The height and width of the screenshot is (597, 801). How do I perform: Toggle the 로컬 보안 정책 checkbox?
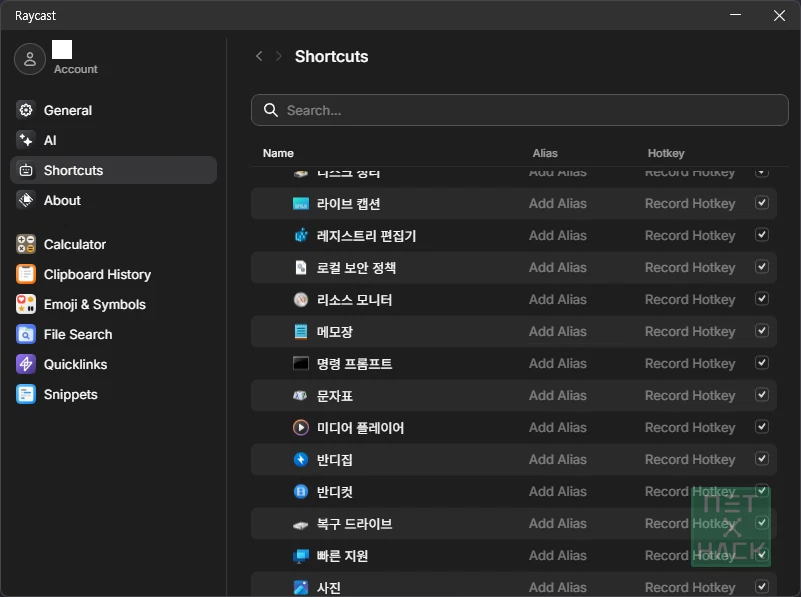coord(762,267)
